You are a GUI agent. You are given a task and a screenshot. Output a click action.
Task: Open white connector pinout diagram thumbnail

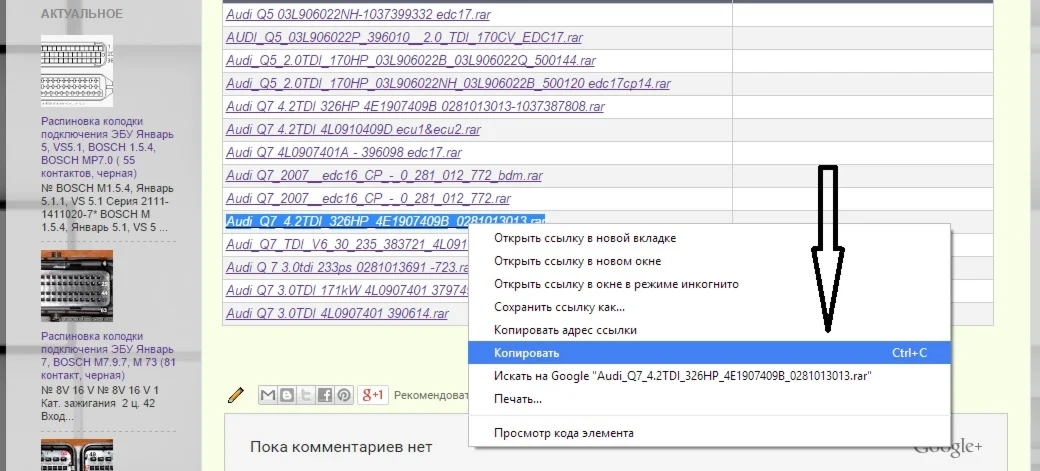[77, 71]
